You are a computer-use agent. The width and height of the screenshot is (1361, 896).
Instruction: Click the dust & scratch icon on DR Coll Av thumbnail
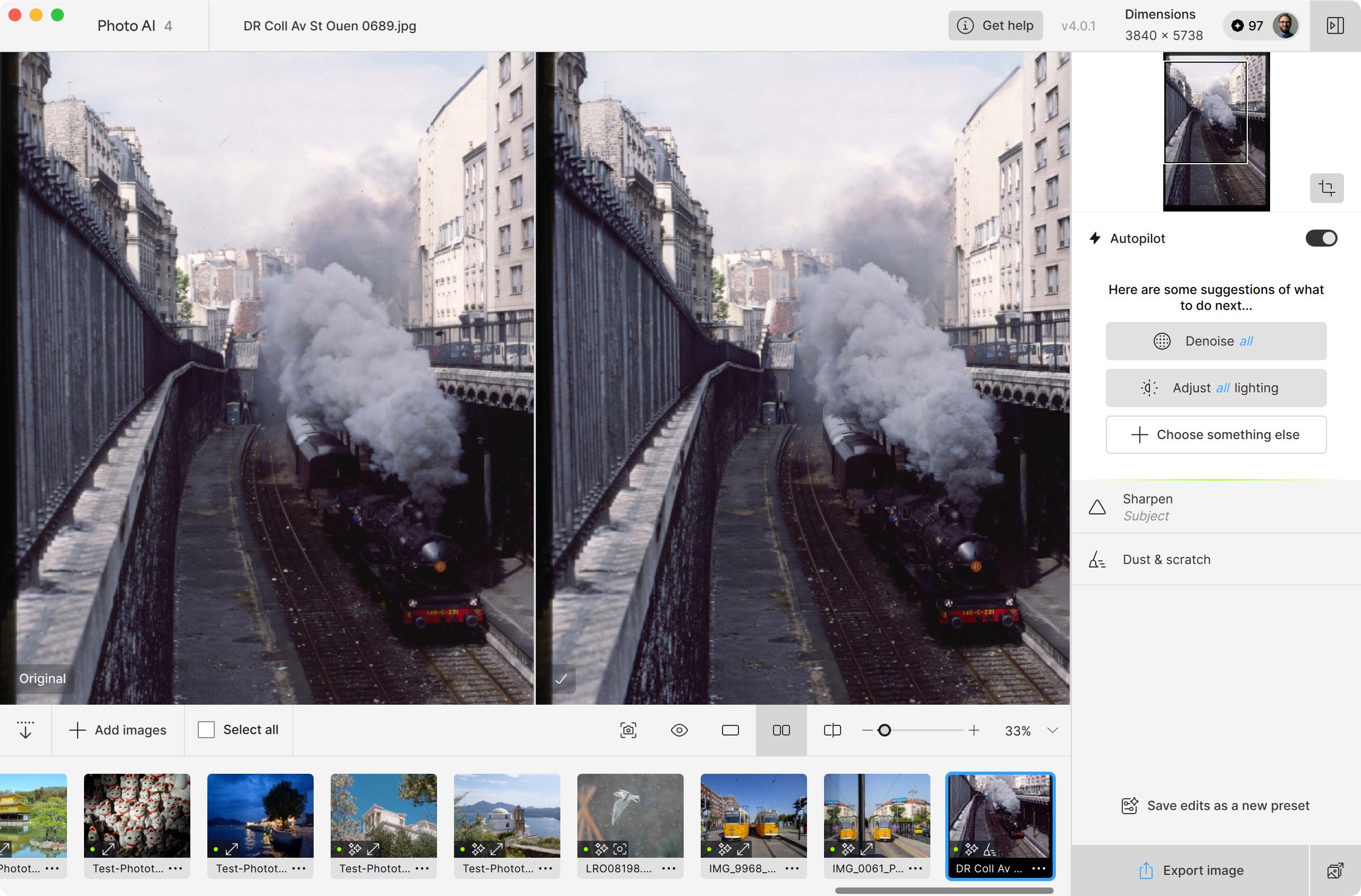990,849
